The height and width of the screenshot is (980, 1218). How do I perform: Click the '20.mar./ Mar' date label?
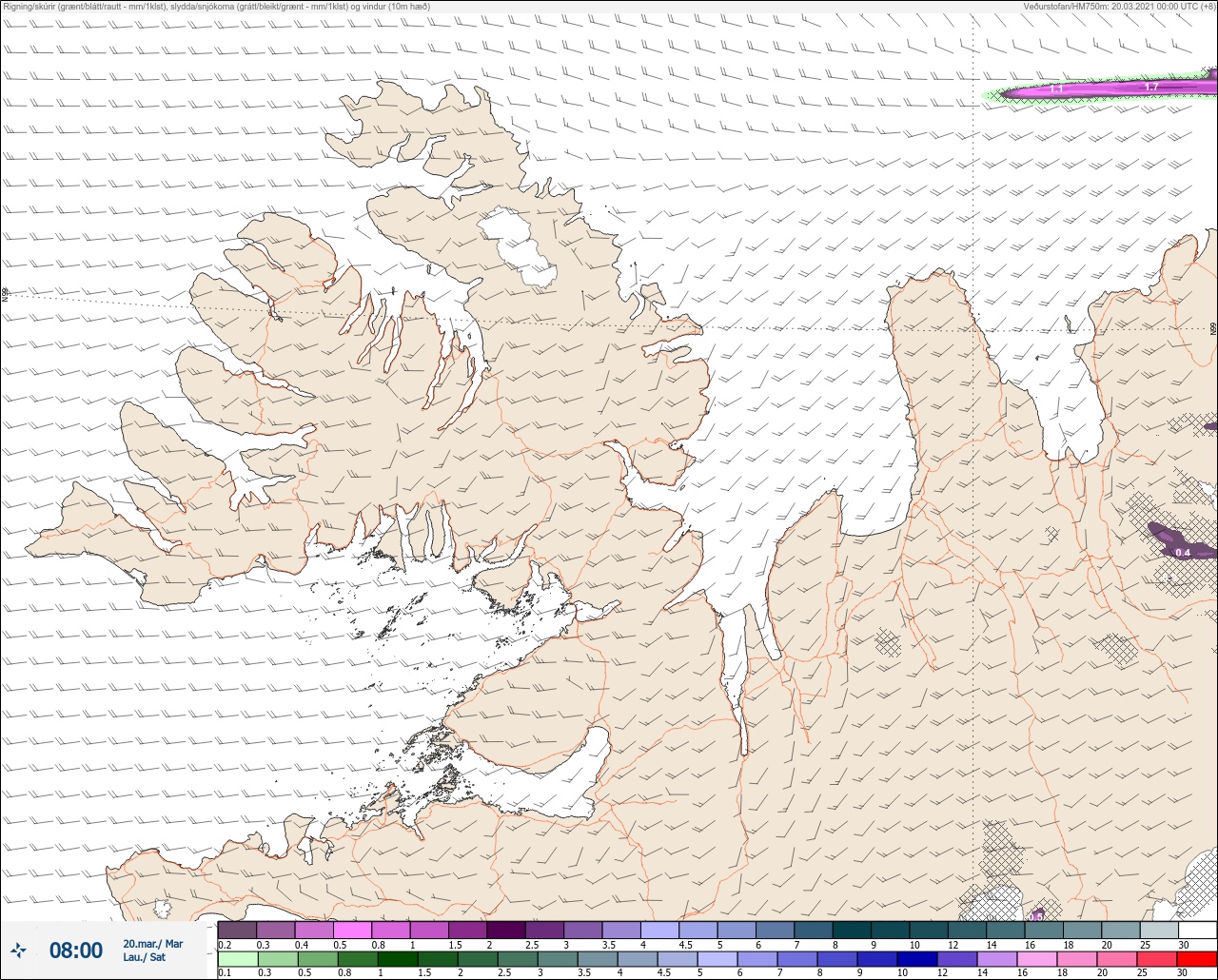[x=152, y=944]
